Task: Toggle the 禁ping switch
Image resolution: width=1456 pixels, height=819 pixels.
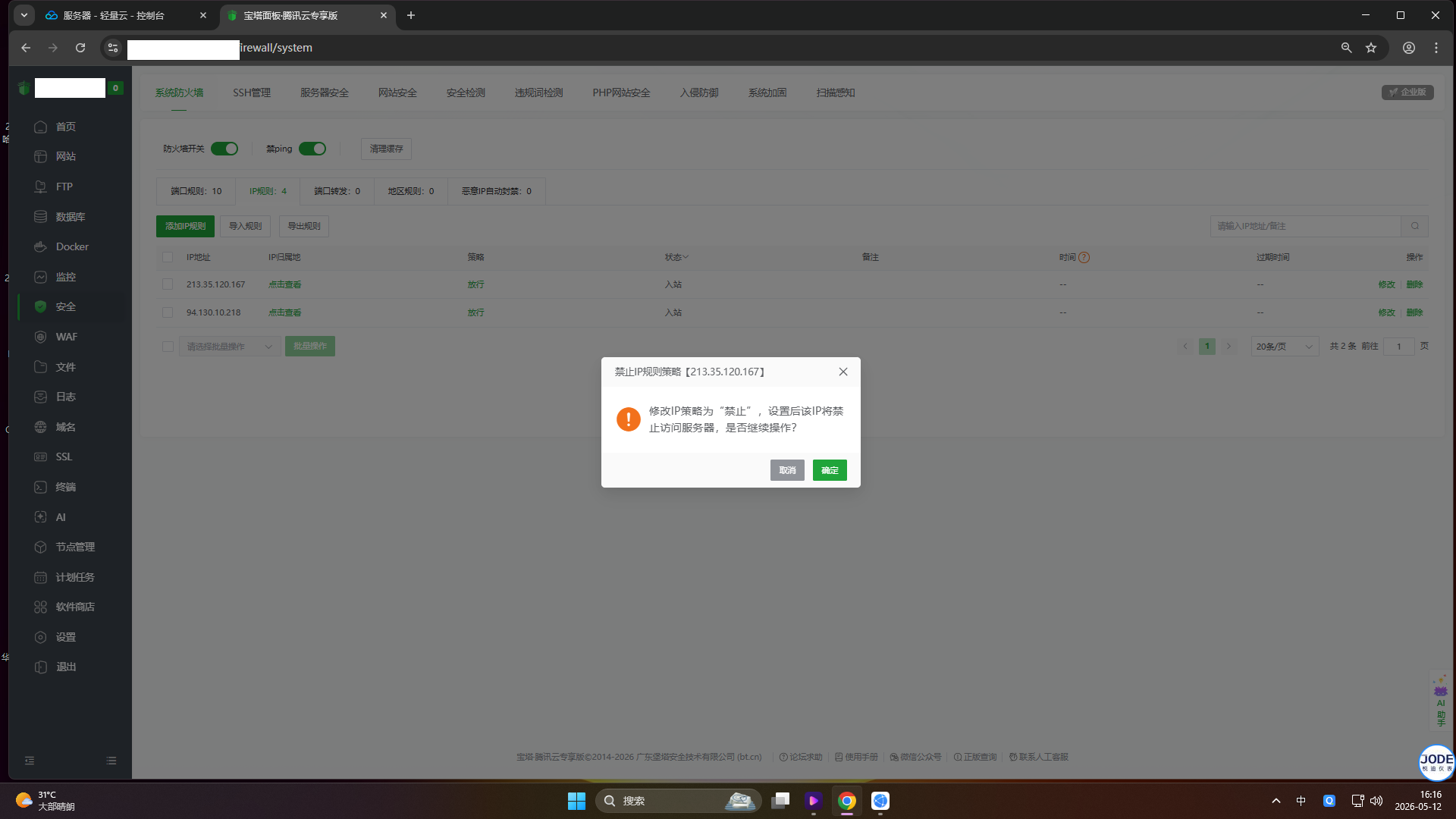Action: (312, 149)
